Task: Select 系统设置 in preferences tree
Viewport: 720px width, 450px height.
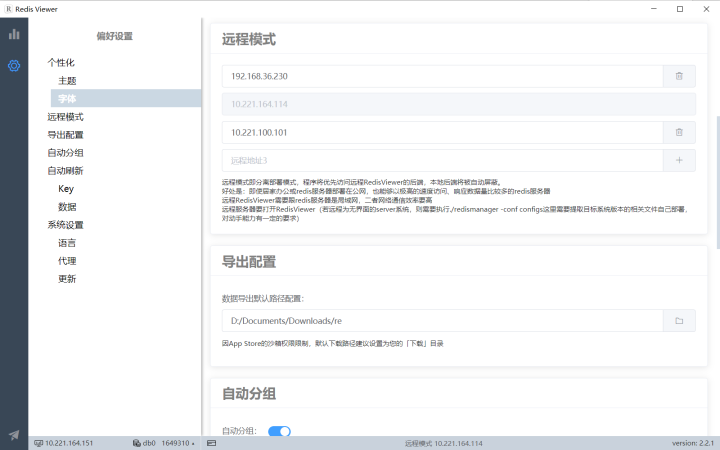Action: [65, 225]
